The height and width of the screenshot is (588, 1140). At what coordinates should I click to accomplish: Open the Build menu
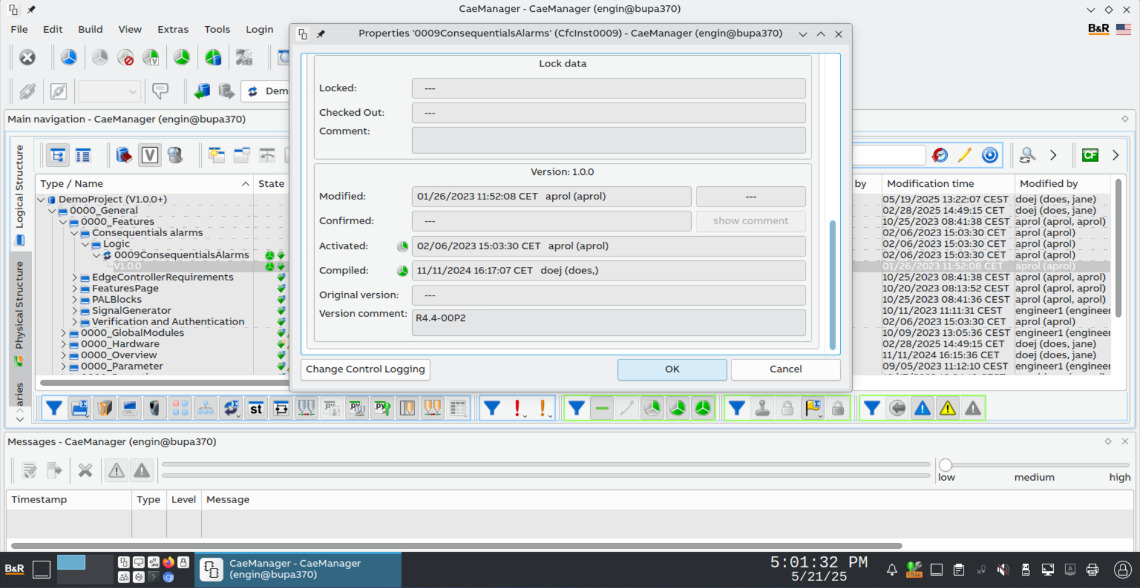click(x=90, y=30)
